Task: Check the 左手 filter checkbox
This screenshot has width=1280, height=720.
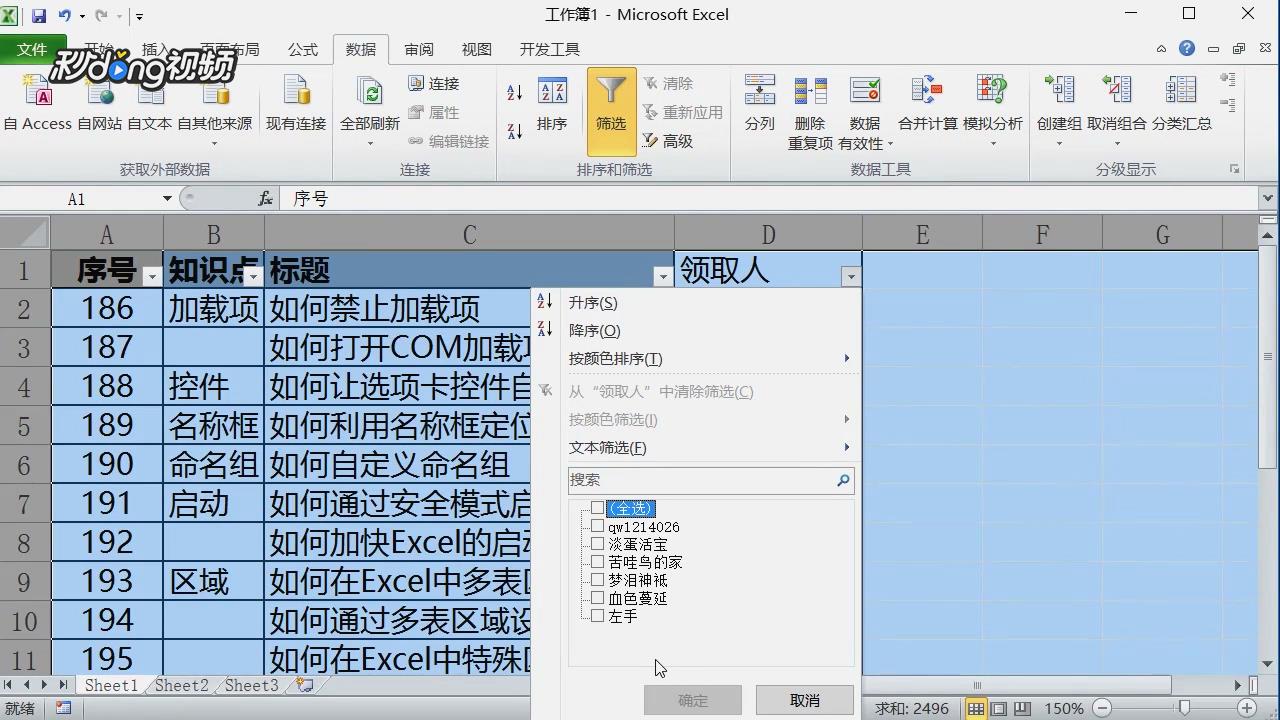Action: [x=597, y=616]
